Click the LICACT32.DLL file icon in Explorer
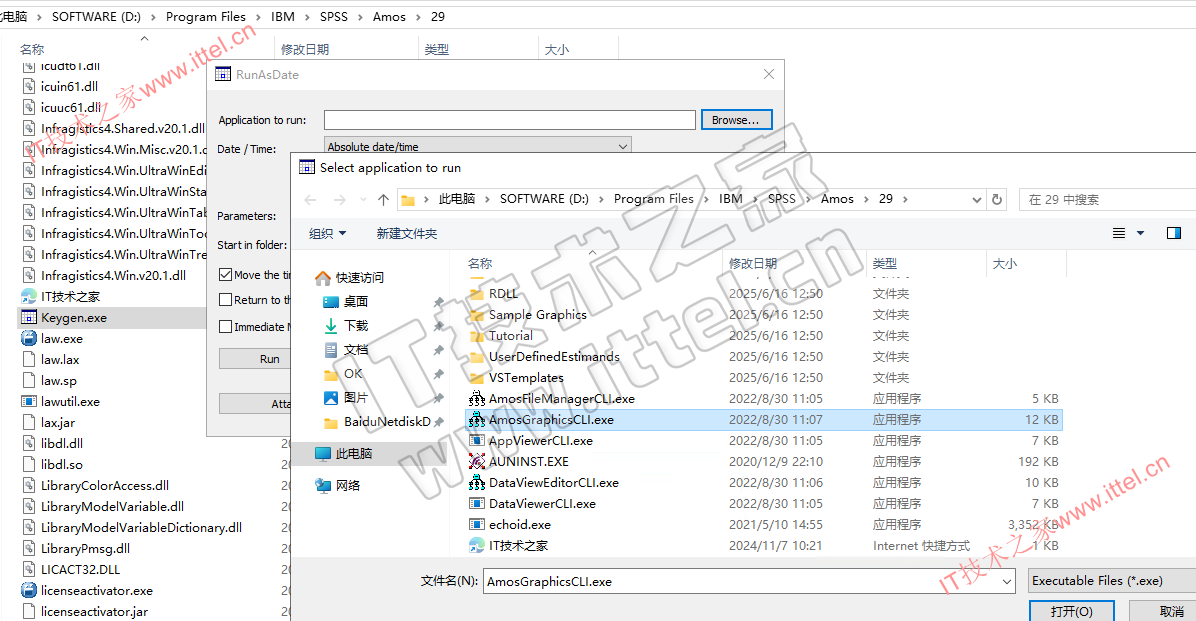The width and height of the screenshot is (1196, 621). [x=29, y=569]
